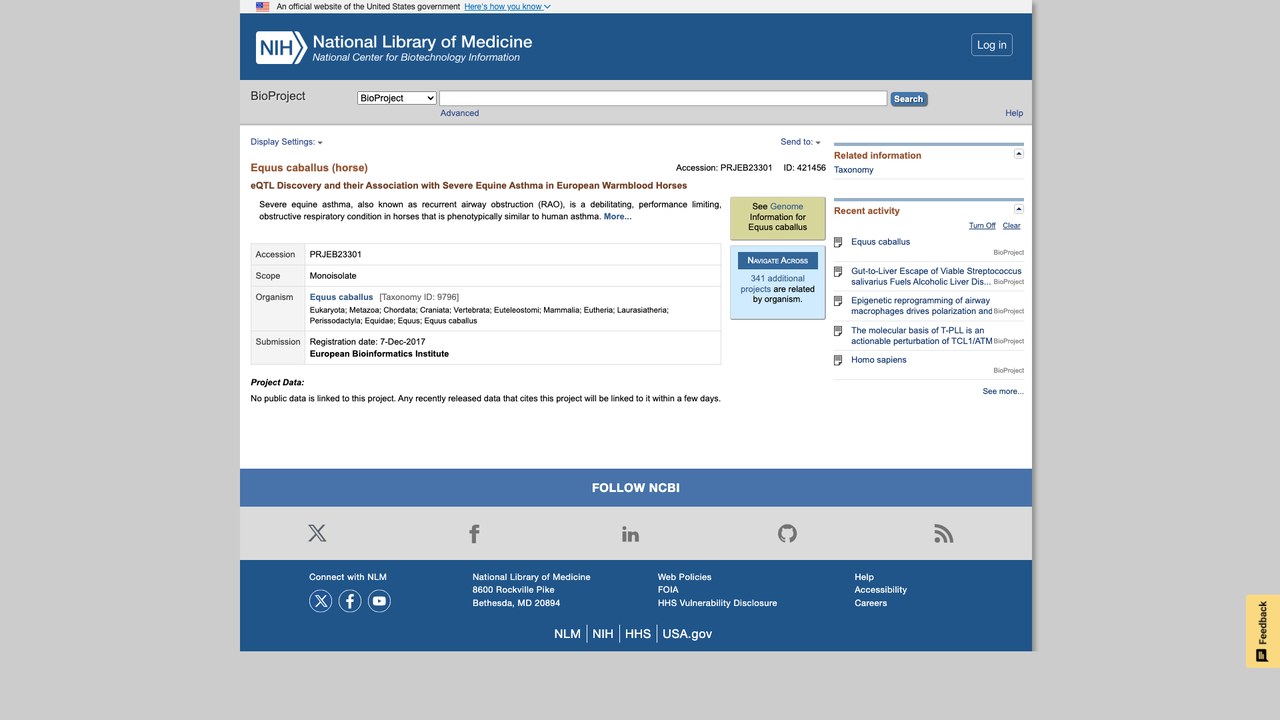Clear the recent activity list
Viewport: 1280px width, 720px height.
(1012, 226)
